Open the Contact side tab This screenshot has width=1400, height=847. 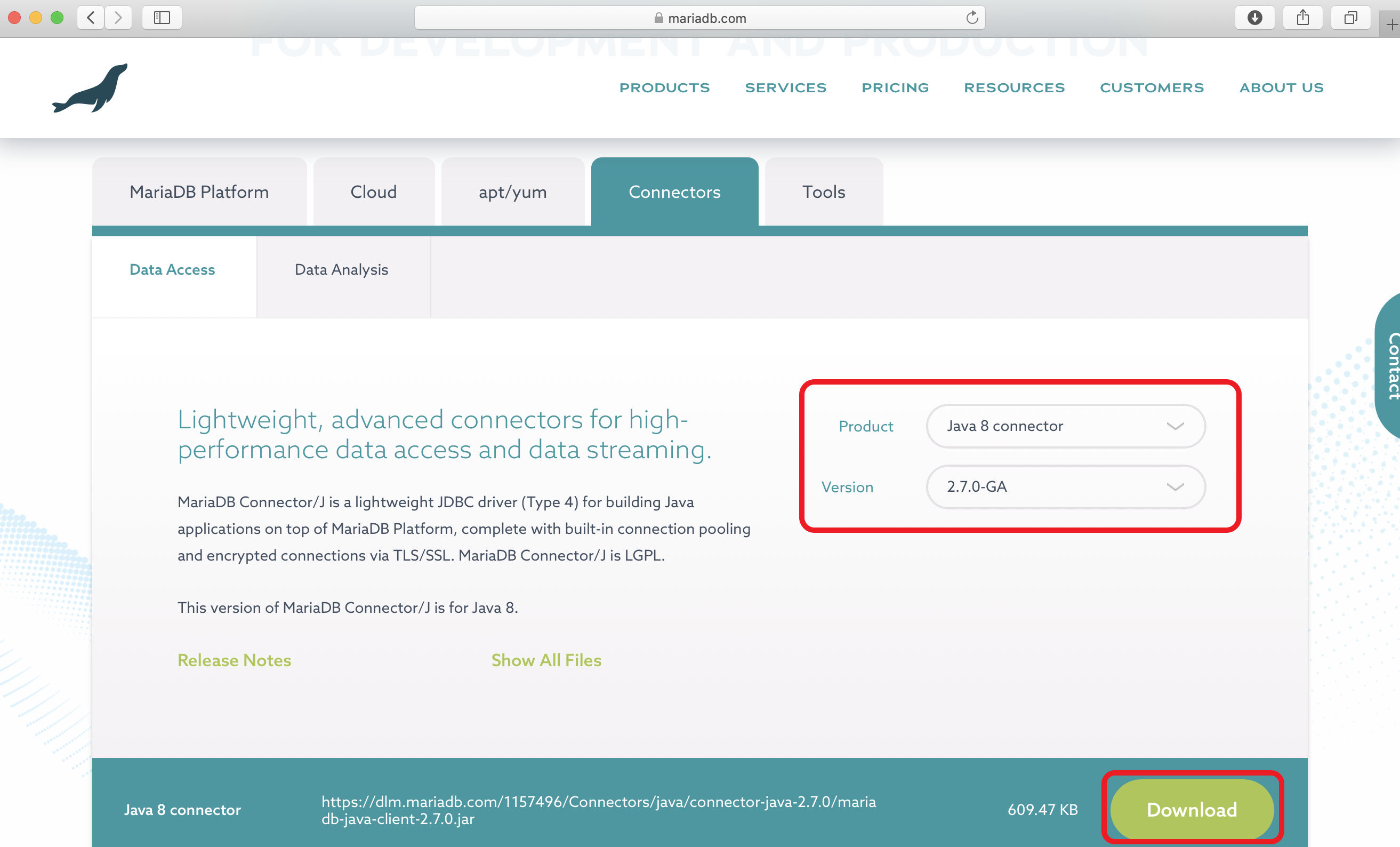(x=1389, y=365)
